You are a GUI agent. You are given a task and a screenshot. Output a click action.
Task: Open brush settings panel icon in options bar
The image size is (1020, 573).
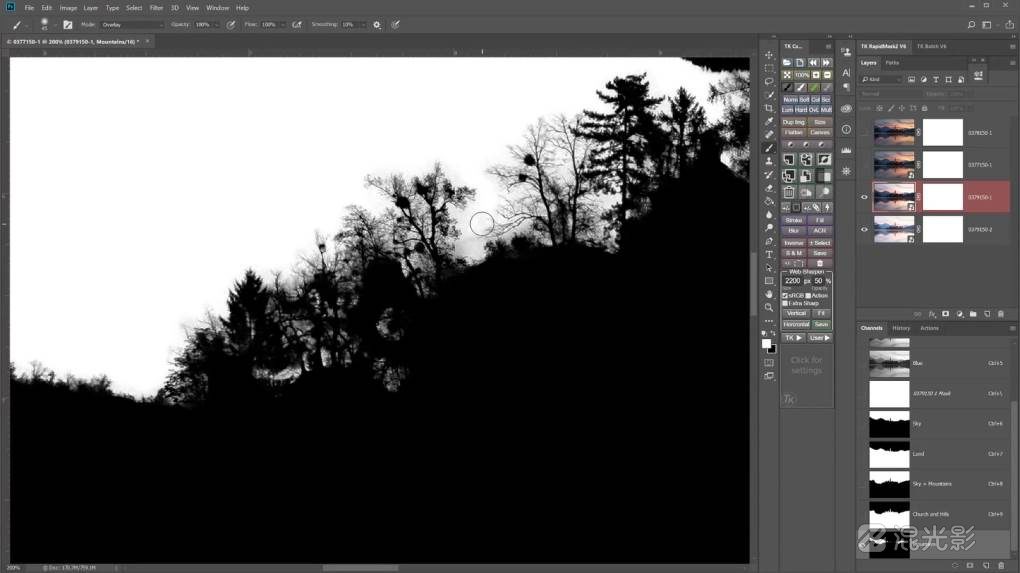click(x=68, y=25)
